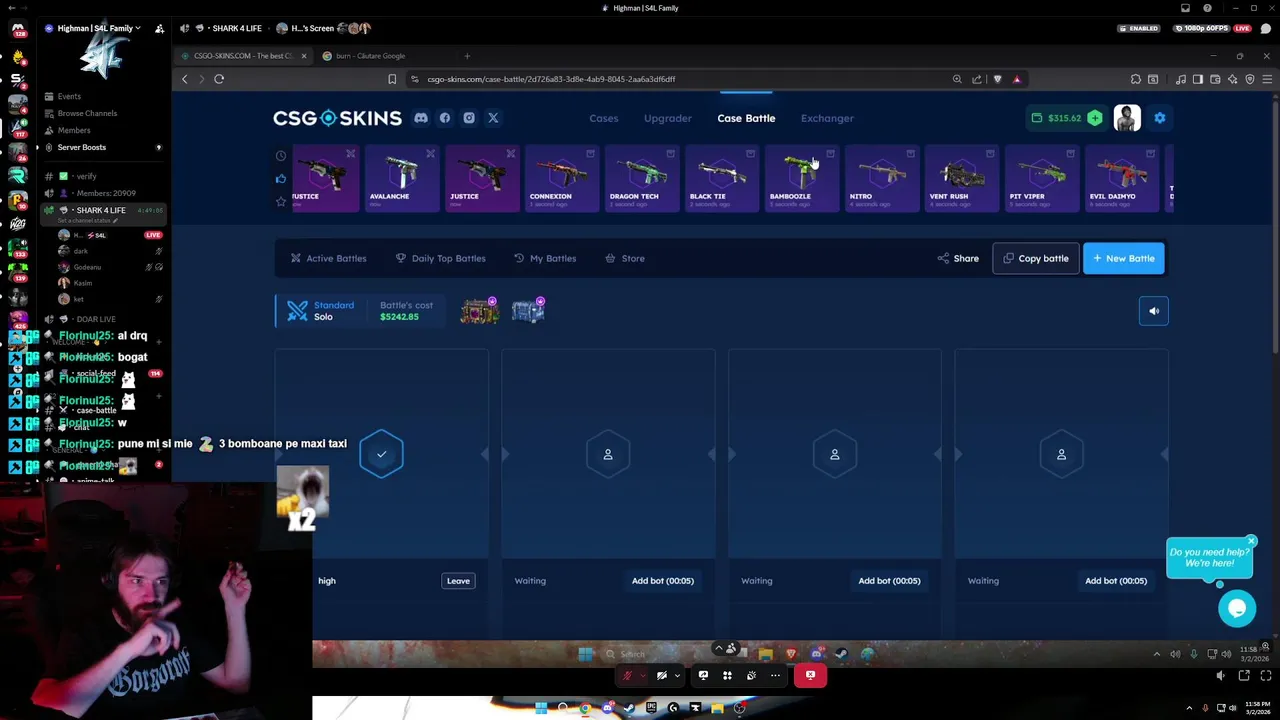
Task: Open the verify channel in Discord
Action: [x=86, y=176]
